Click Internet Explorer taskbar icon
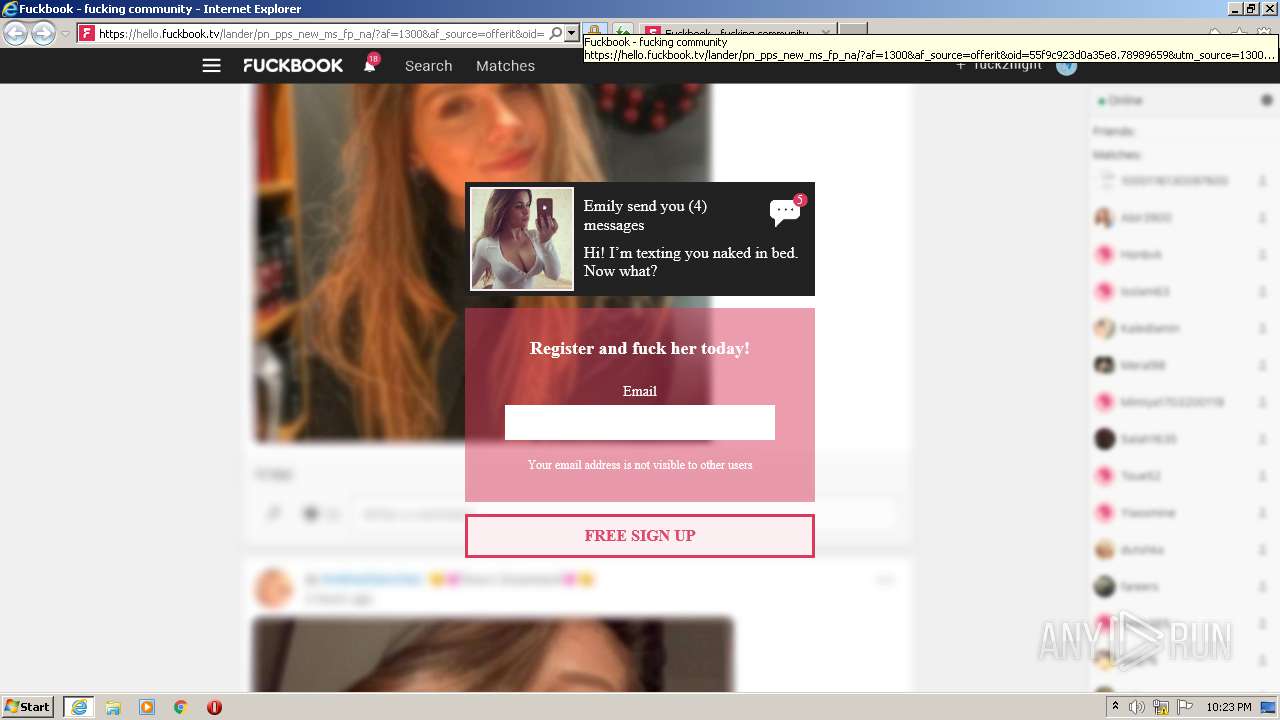 tap(79, 707)
